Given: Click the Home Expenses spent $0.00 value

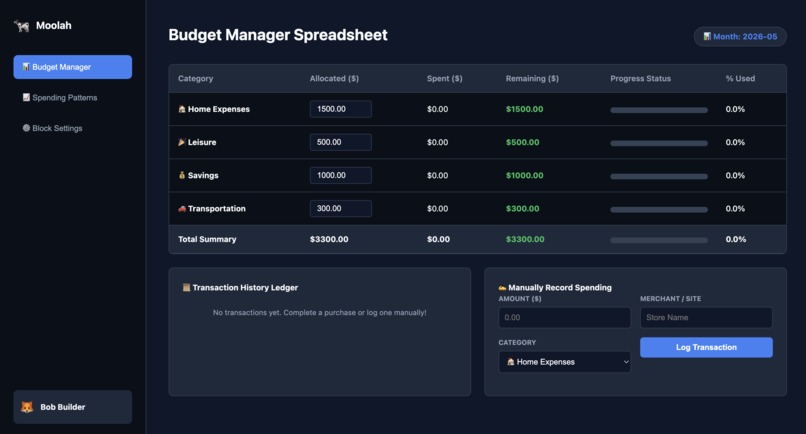Looking at the screenshot, I should pos(437,109).
